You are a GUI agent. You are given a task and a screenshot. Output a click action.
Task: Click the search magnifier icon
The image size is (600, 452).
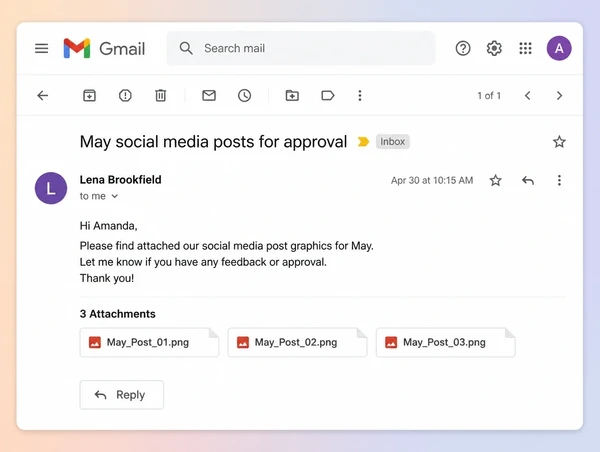tap(186, 48)
